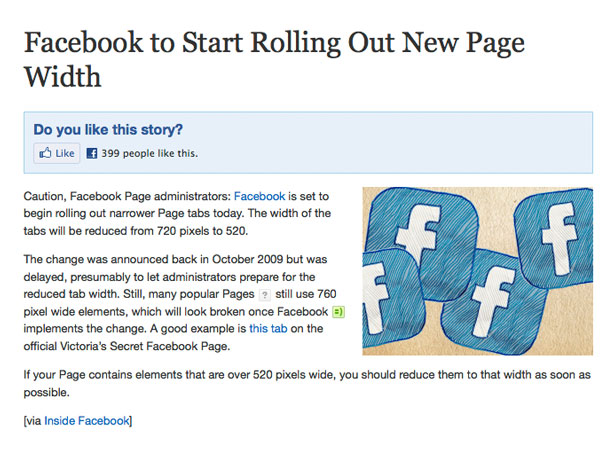Open the 'this tab' link
615x450 pixels.
[268, 328]
